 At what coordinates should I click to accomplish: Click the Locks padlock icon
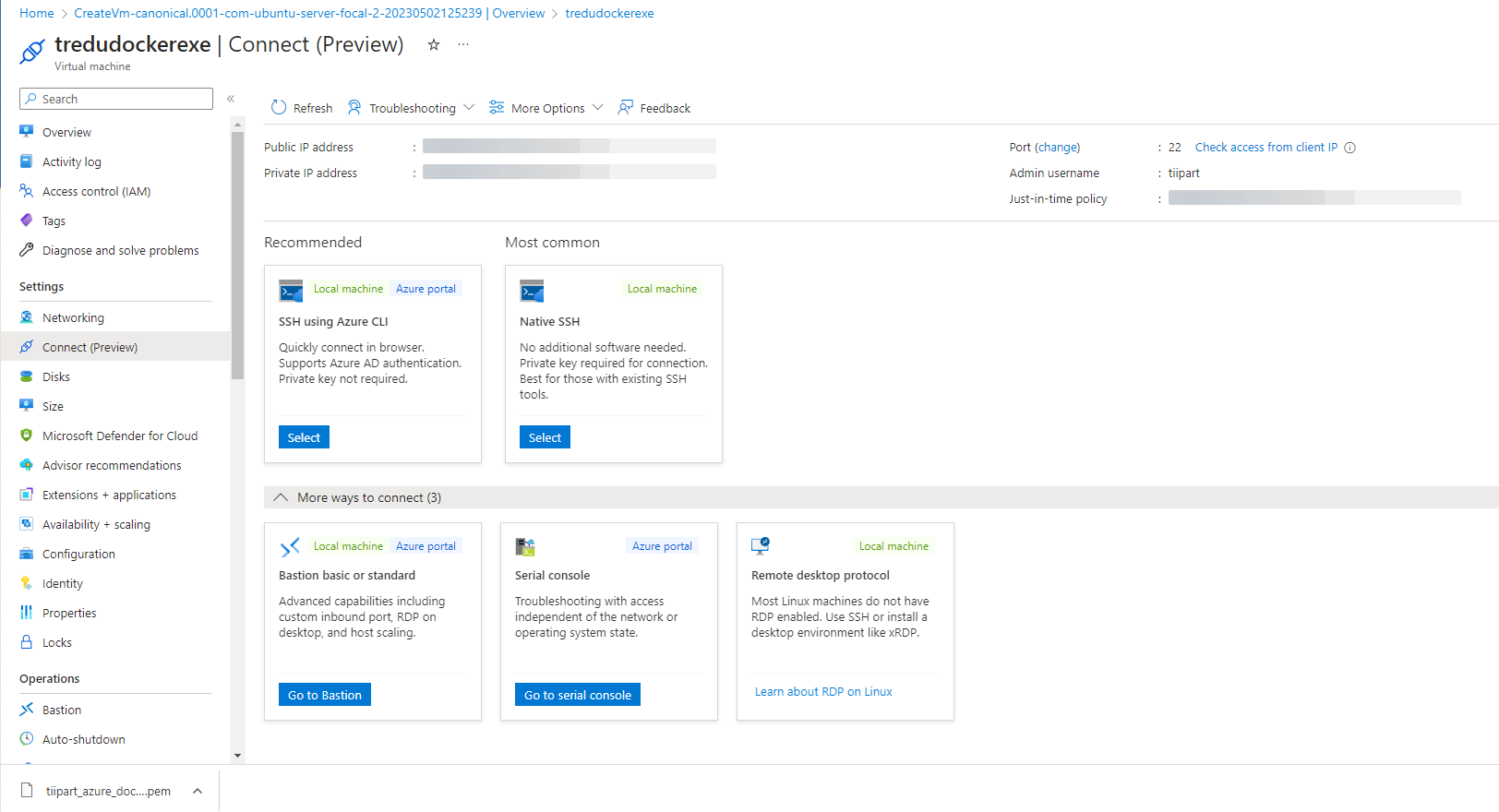[27, 642]
